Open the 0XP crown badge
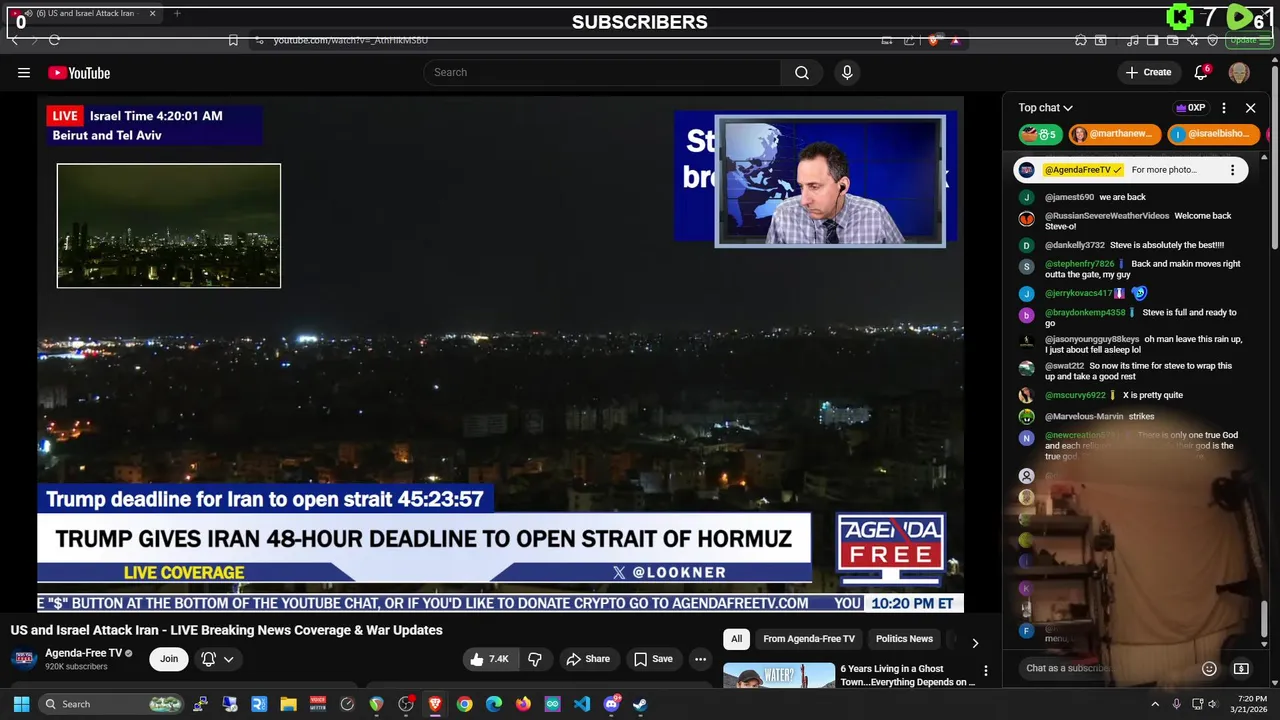1280x720 pixels. point(1190,108)
